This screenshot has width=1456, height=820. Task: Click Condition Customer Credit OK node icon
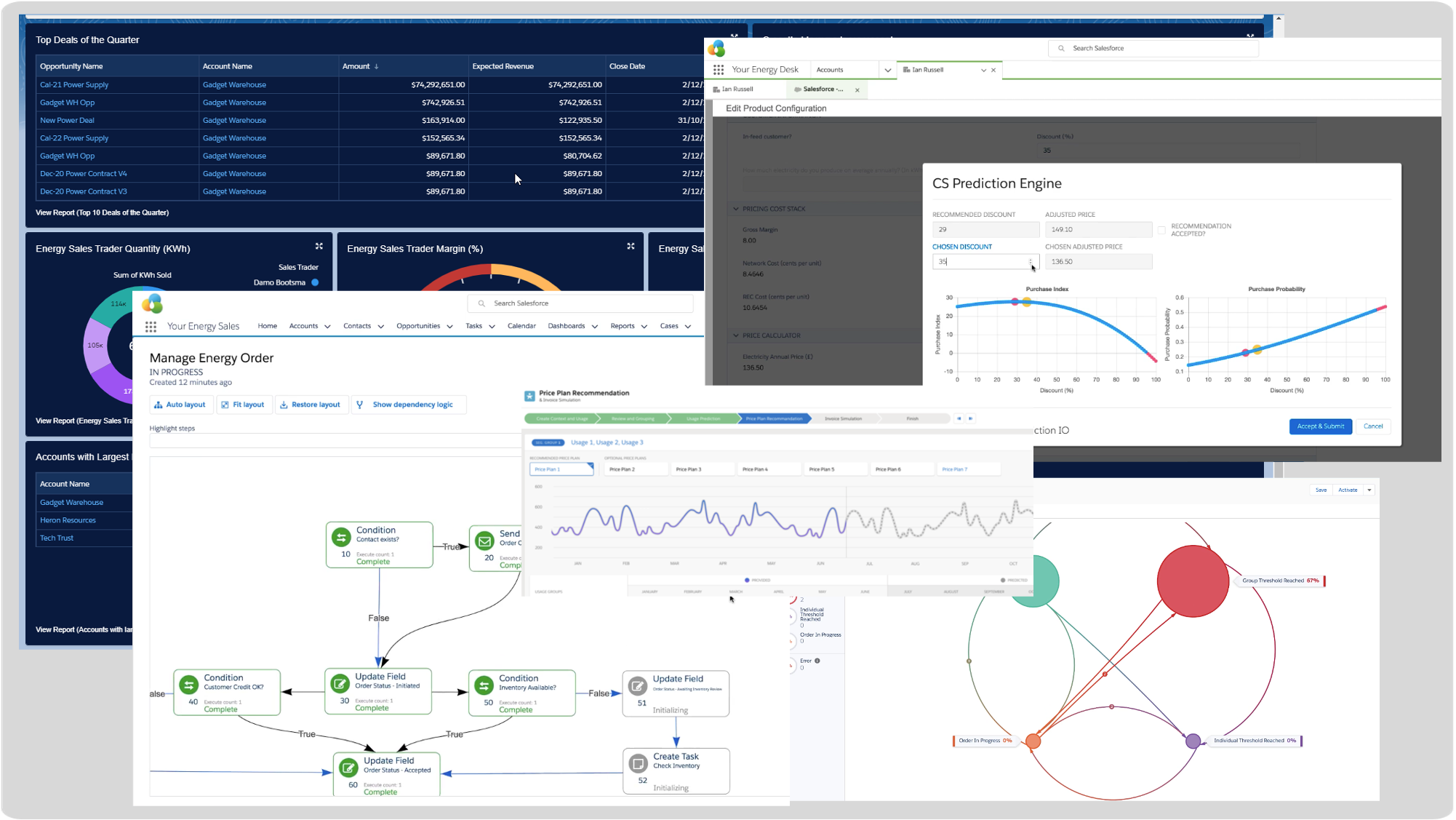point(189,685)
